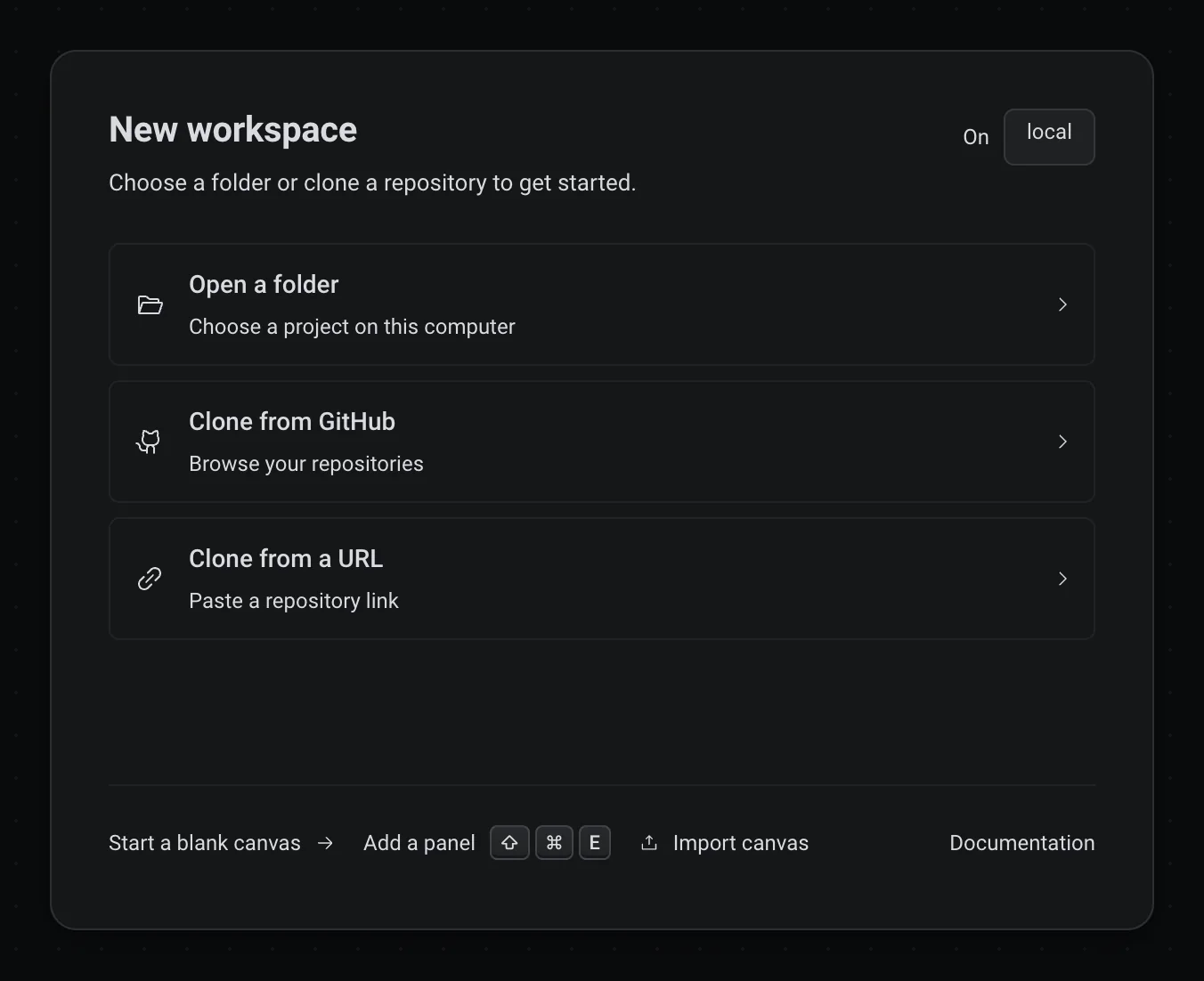
Task: Click Add a panel
Action: (x=419, y=843)
